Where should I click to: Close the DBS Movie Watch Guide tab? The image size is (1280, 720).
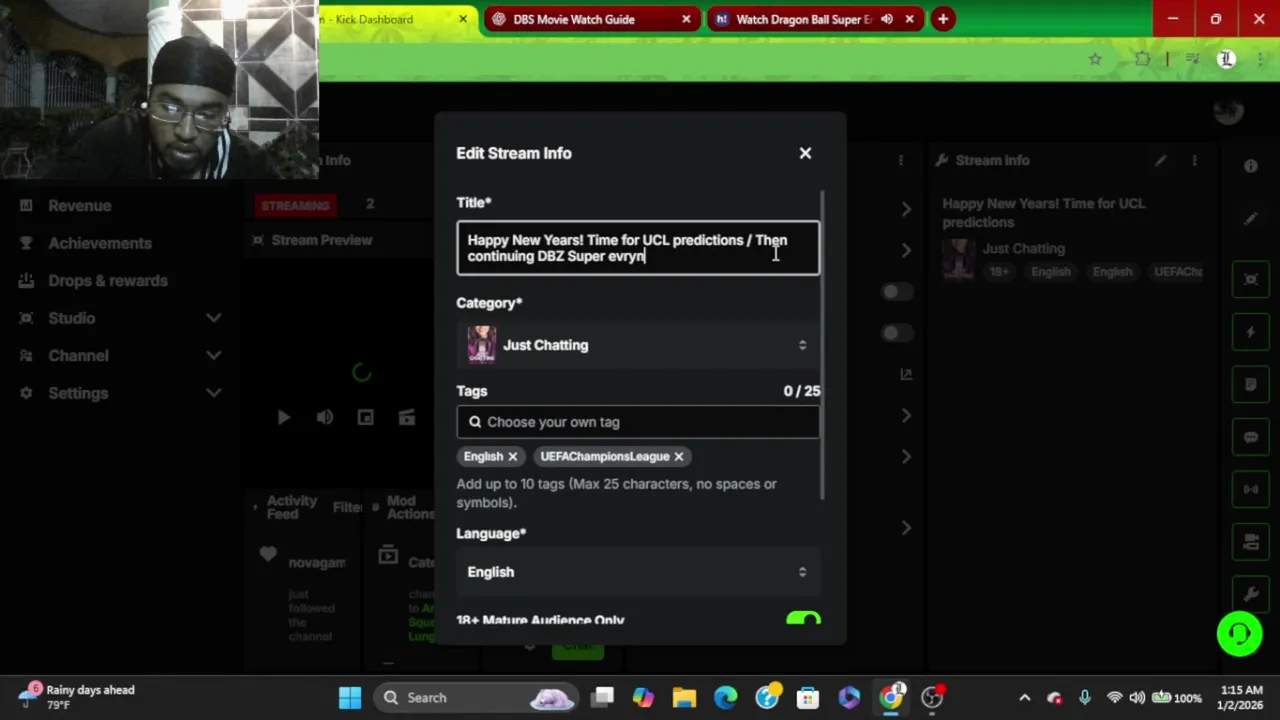click(x=686, y=19)
